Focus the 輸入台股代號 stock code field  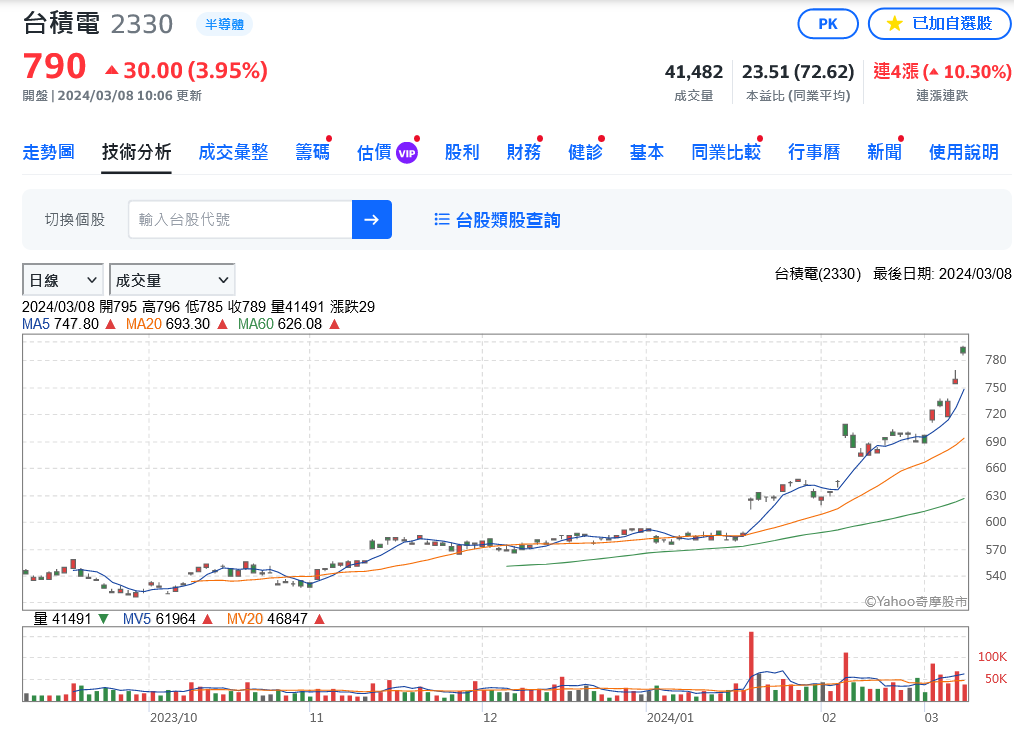point(241,219)
